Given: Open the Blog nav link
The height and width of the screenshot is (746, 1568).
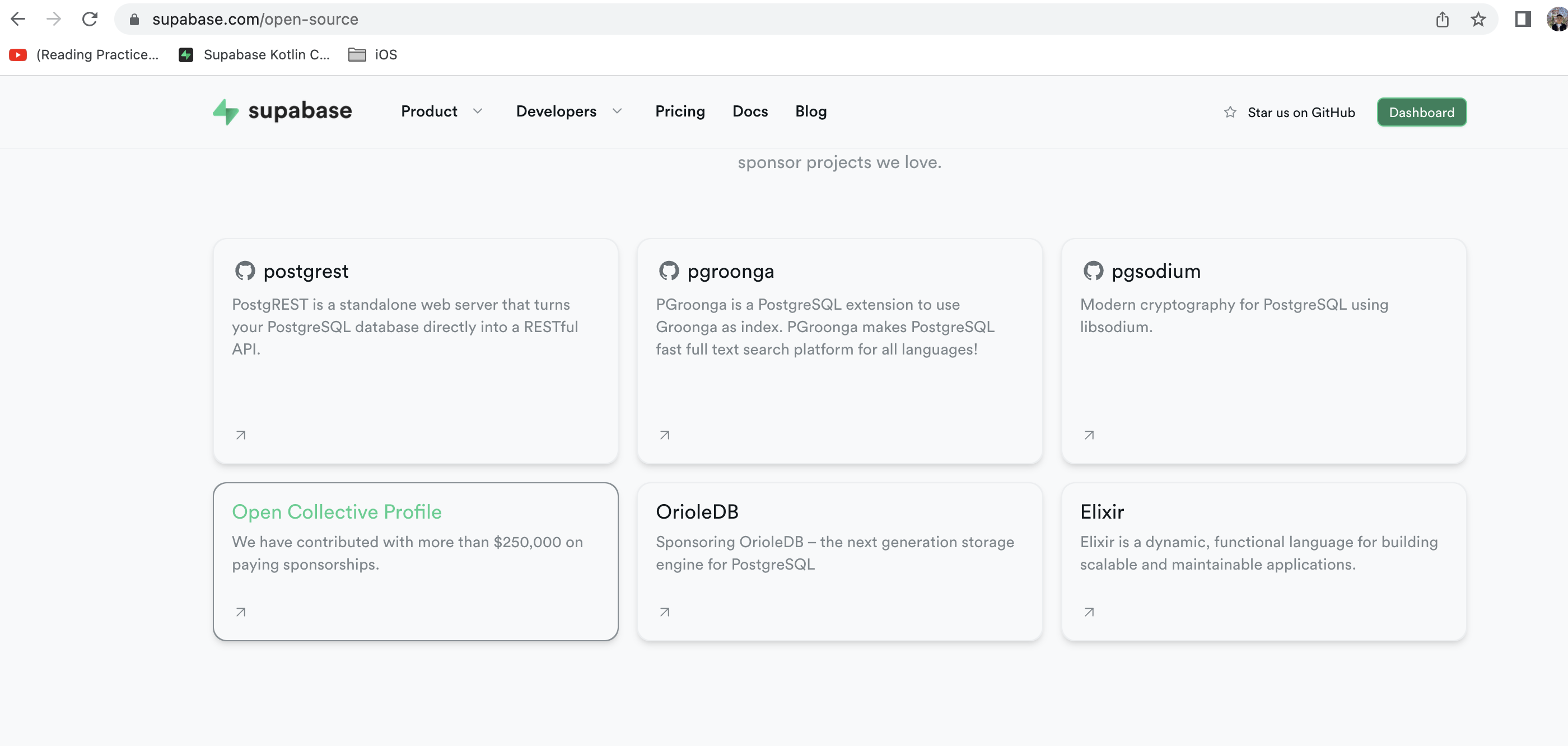Looking at the screenshot, I should coord(811,111).
